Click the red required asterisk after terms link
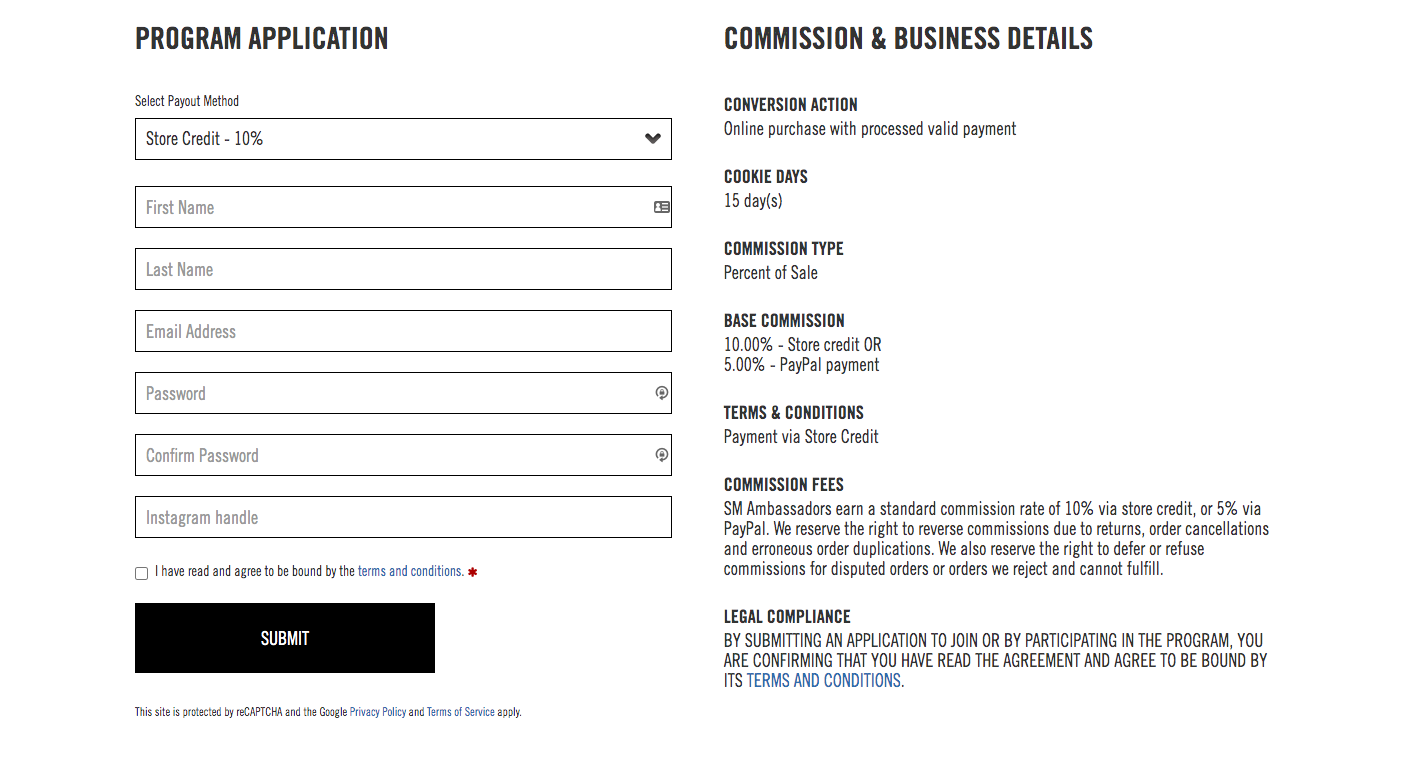The height and width of the screenshot is (780, 1411). [472, 572]
